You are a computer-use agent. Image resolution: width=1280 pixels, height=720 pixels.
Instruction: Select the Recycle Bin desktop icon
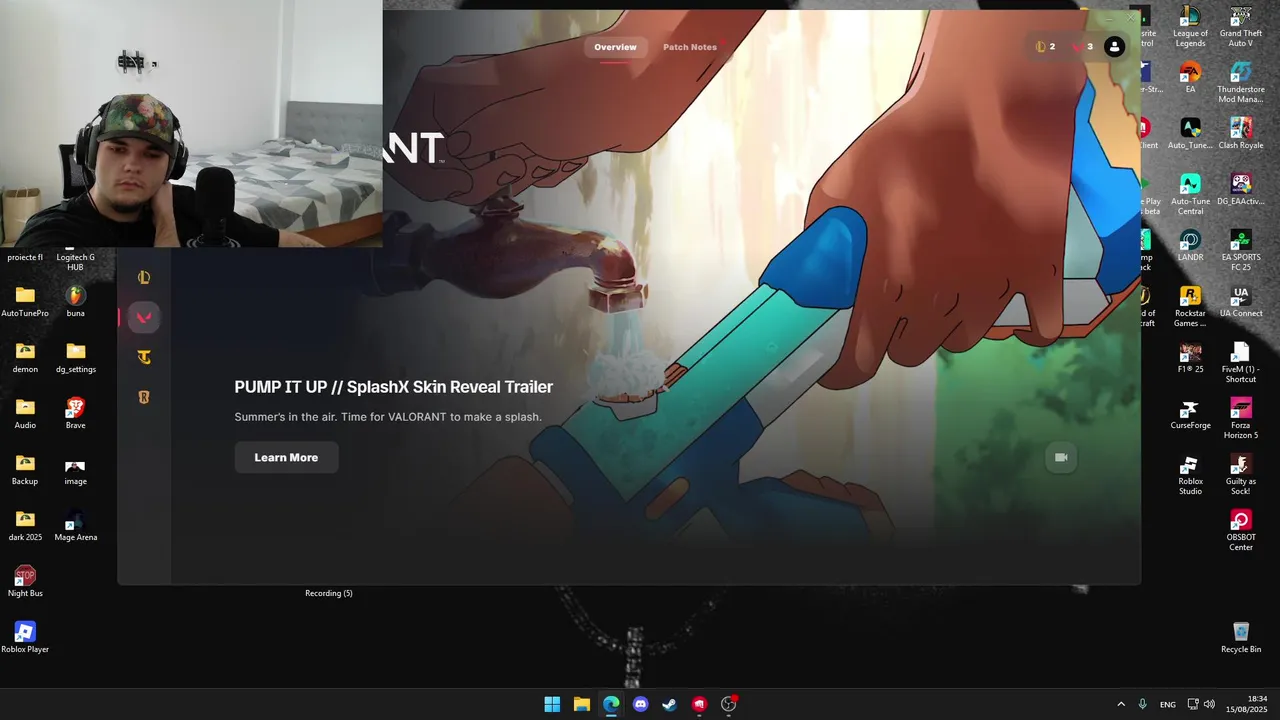1241,637
